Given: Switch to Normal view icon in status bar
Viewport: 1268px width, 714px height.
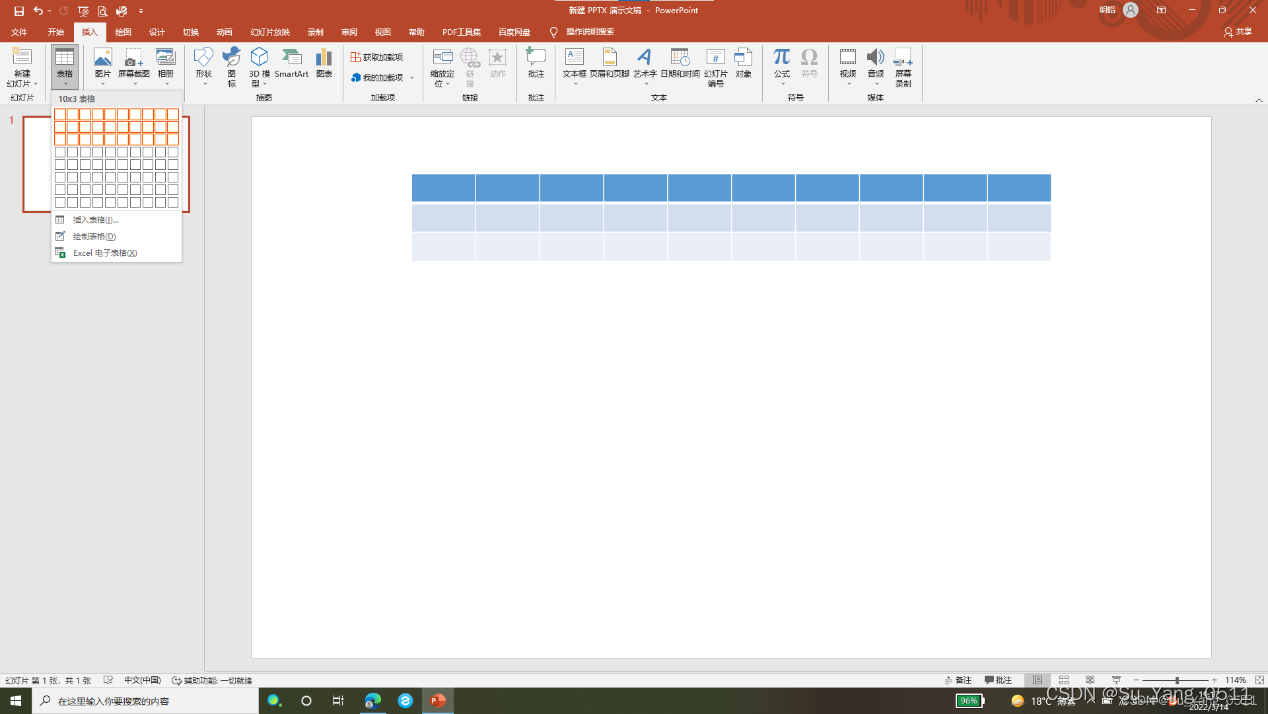Looking at the screenshot, I should [x=1038, y=680].
